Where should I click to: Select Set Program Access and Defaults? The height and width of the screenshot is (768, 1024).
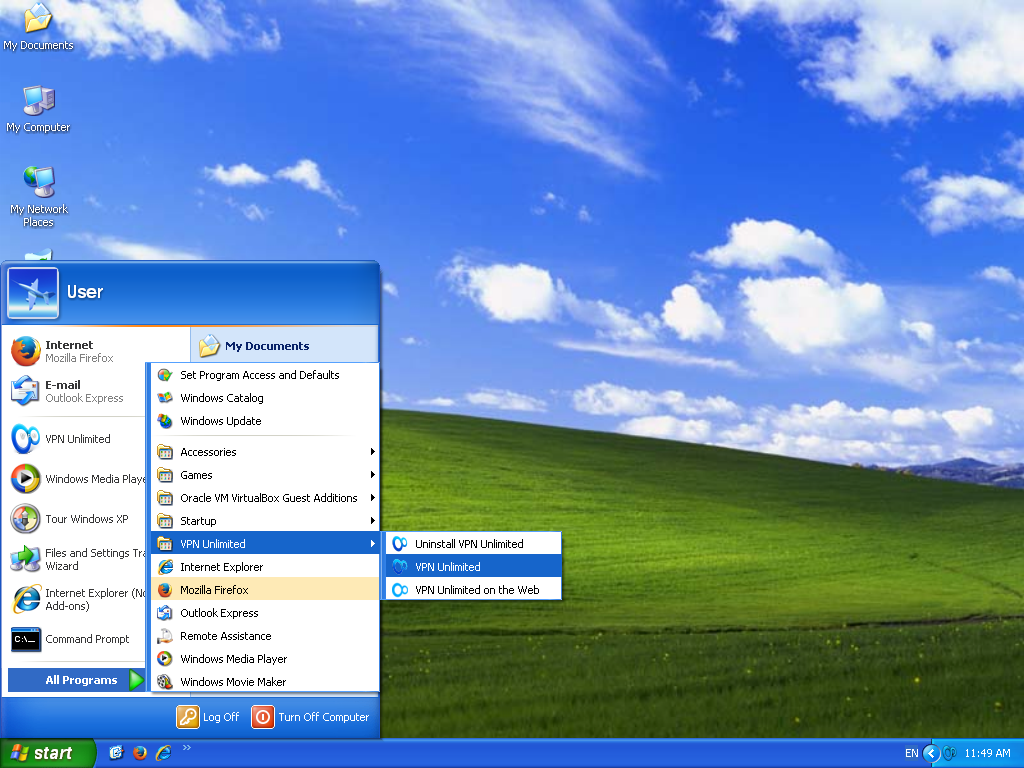265,375
